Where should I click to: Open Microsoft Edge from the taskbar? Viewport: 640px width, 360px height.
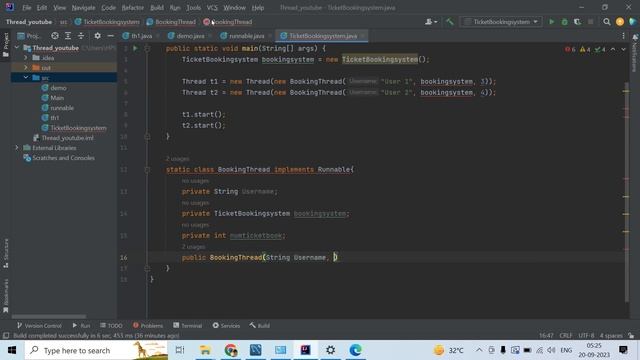point(356,350)
